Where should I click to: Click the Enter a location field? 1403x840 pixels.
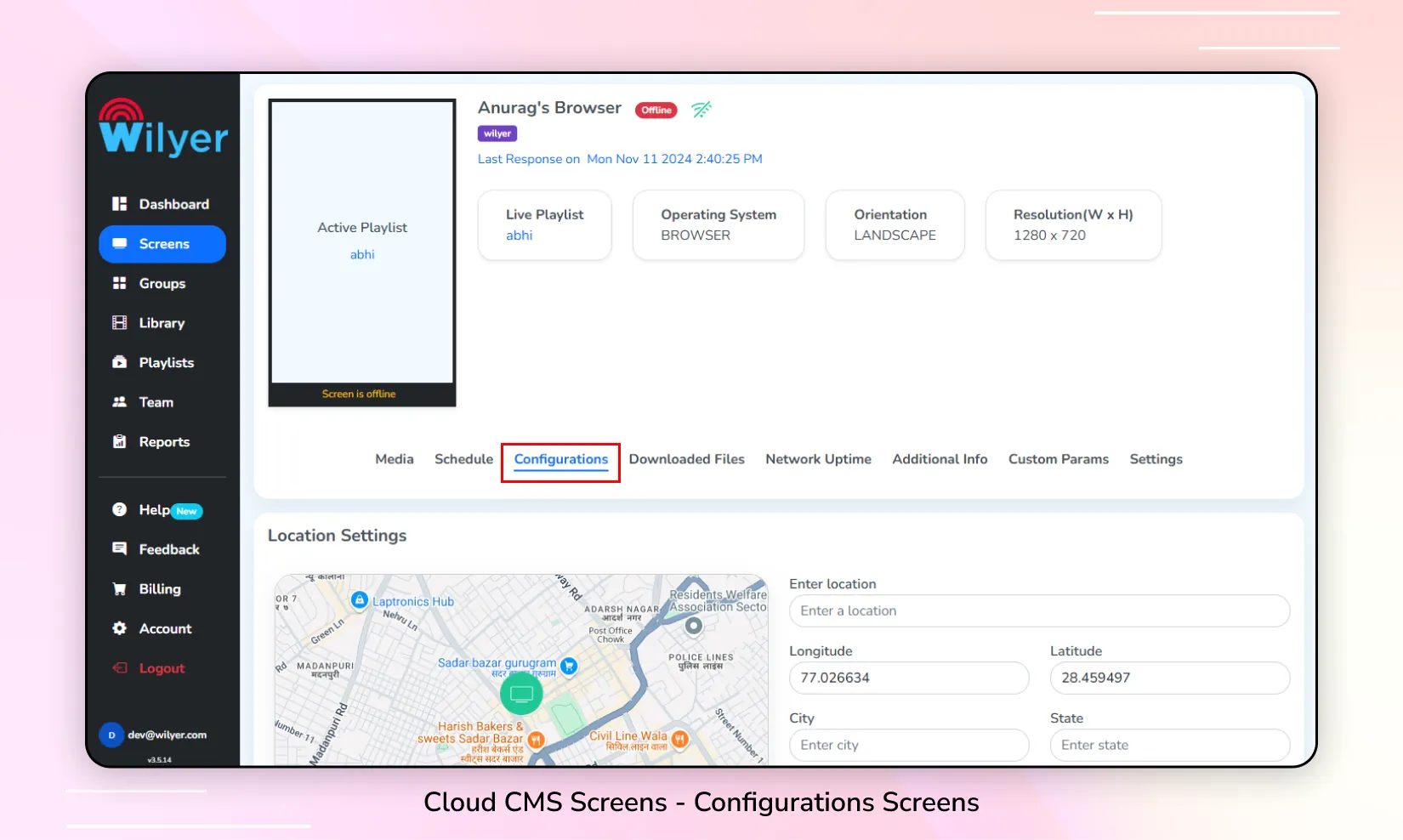[x=1039, y=610]
